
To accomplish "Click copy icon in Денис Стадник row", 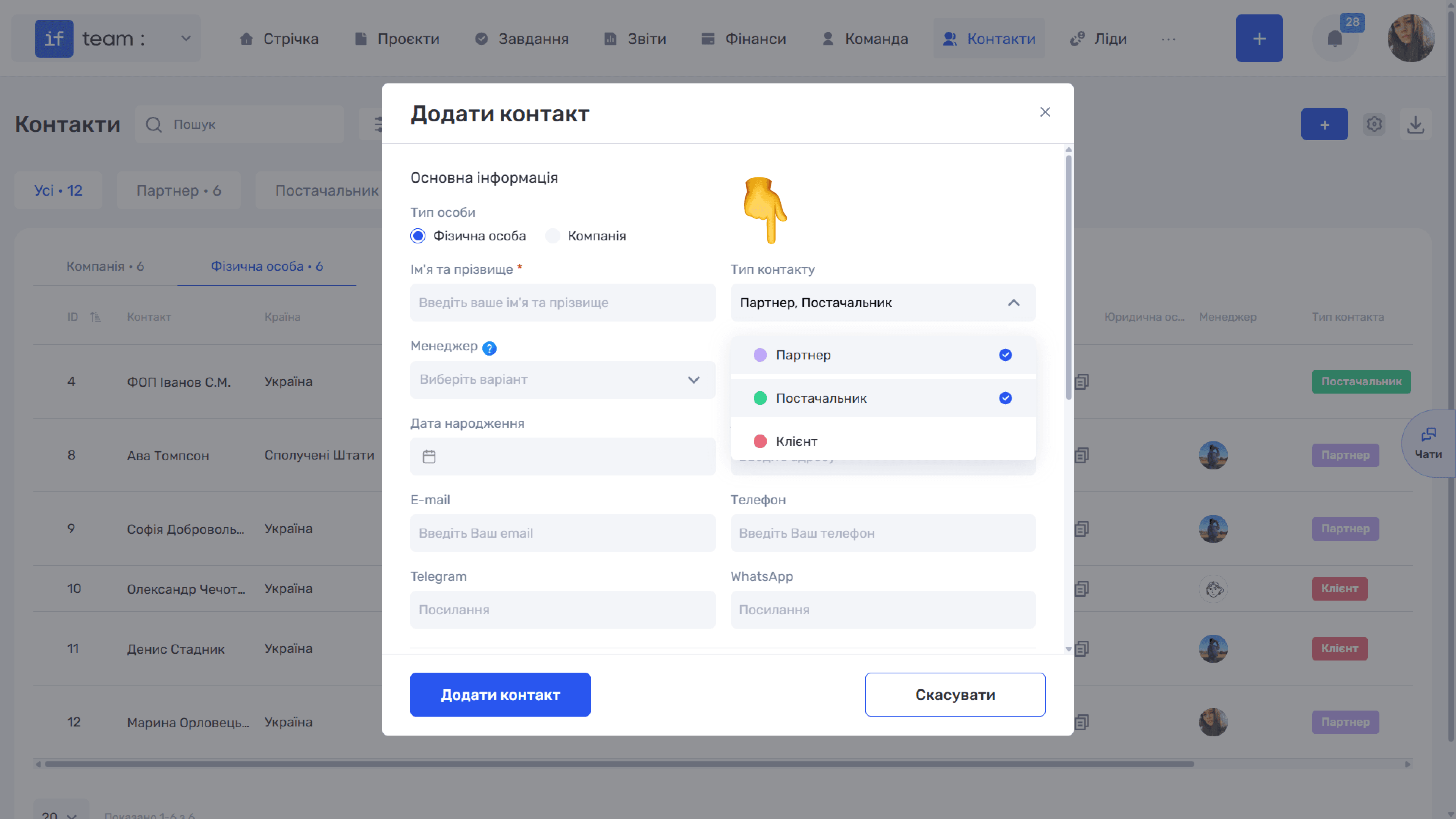I will [1081, 648].
